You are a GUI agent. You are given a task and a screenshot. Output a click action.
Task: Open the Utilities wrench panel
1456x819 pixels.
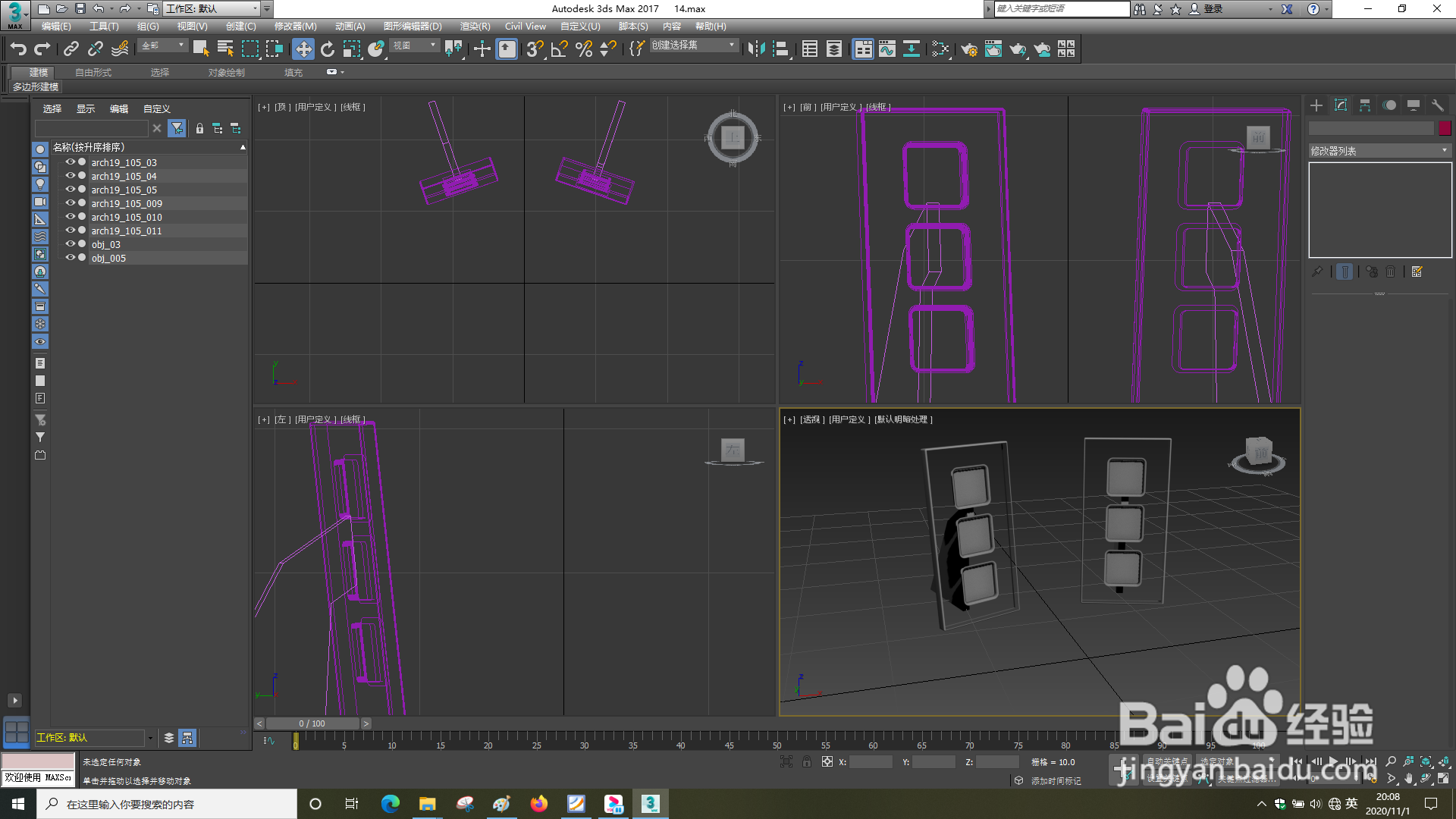1437,105
